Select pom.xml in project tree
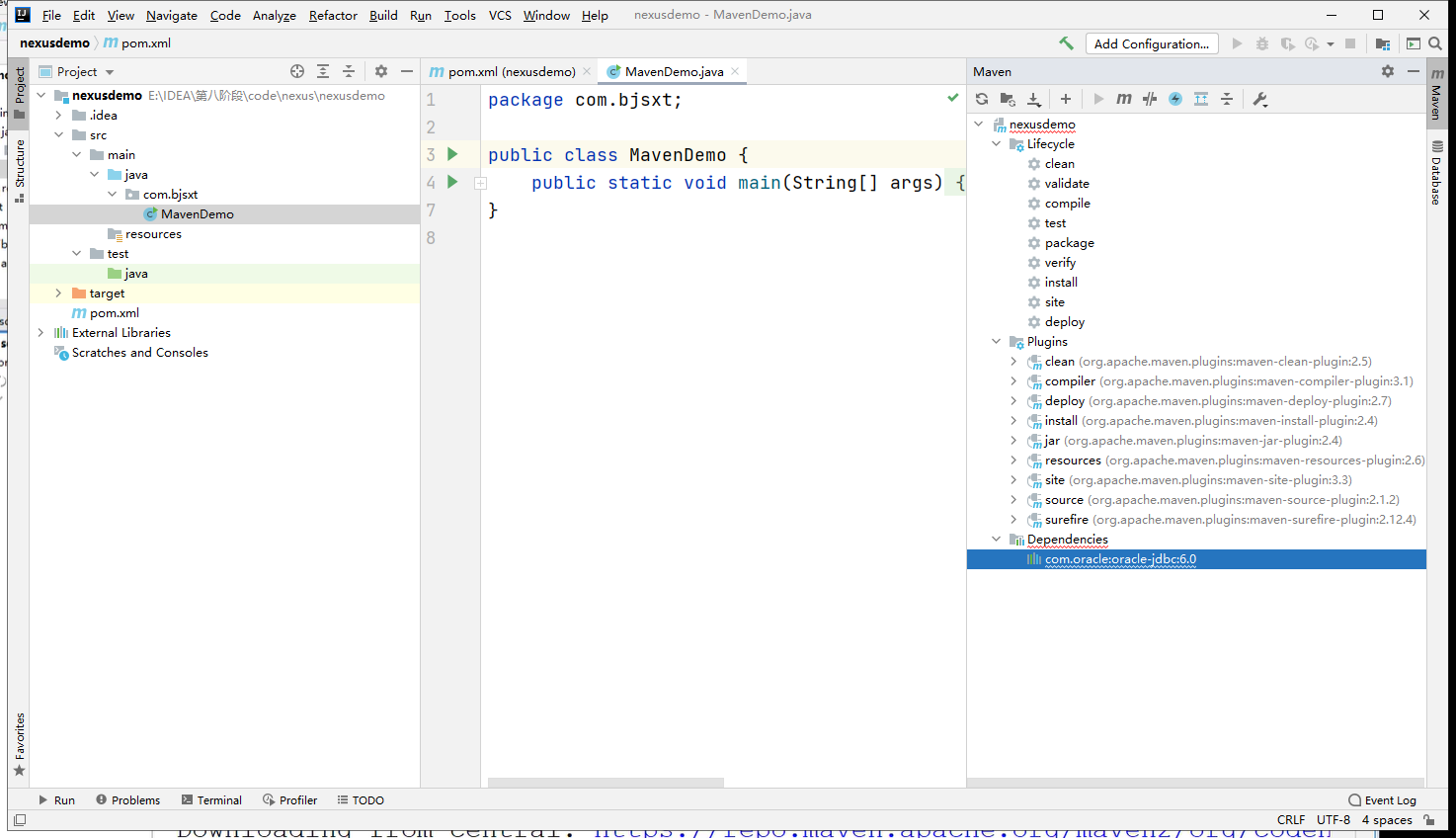Viewport: 1456px width, 838px height. click(115, 313)
